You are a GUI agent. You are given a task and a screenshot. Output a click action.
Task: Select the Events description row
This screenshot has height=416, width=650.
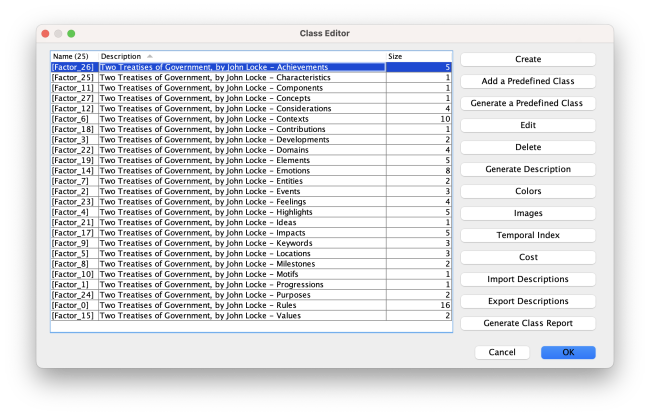(242, 191)
